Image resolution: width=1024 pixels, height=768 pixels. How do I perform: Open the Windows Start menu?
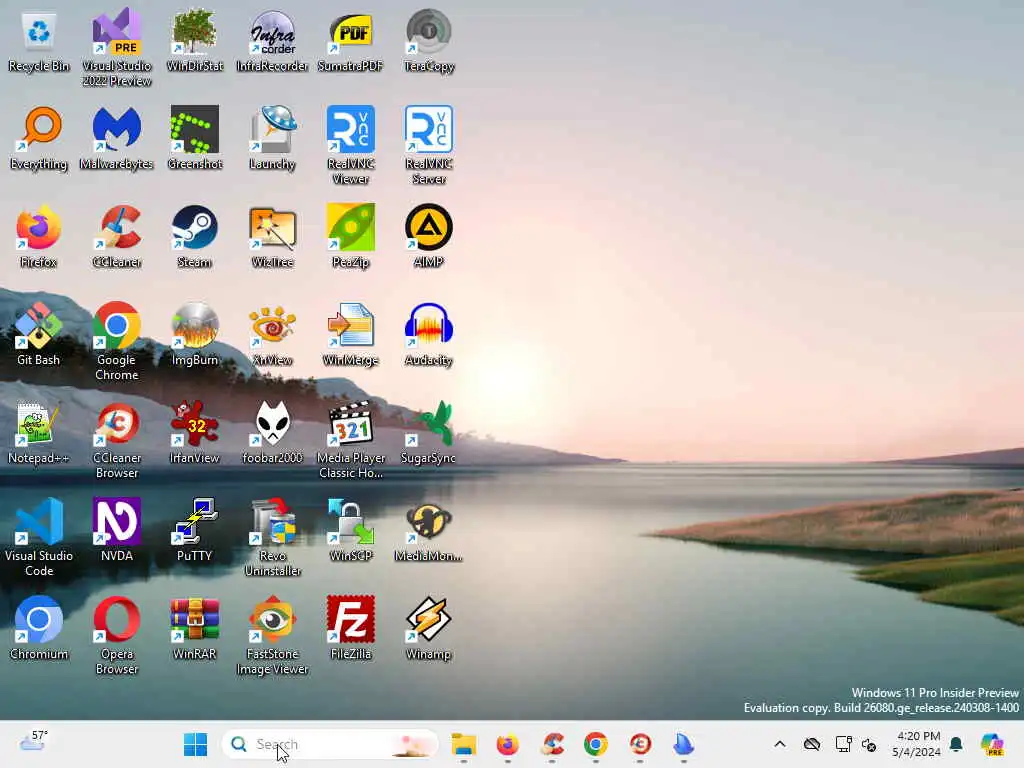coord(195,744)
